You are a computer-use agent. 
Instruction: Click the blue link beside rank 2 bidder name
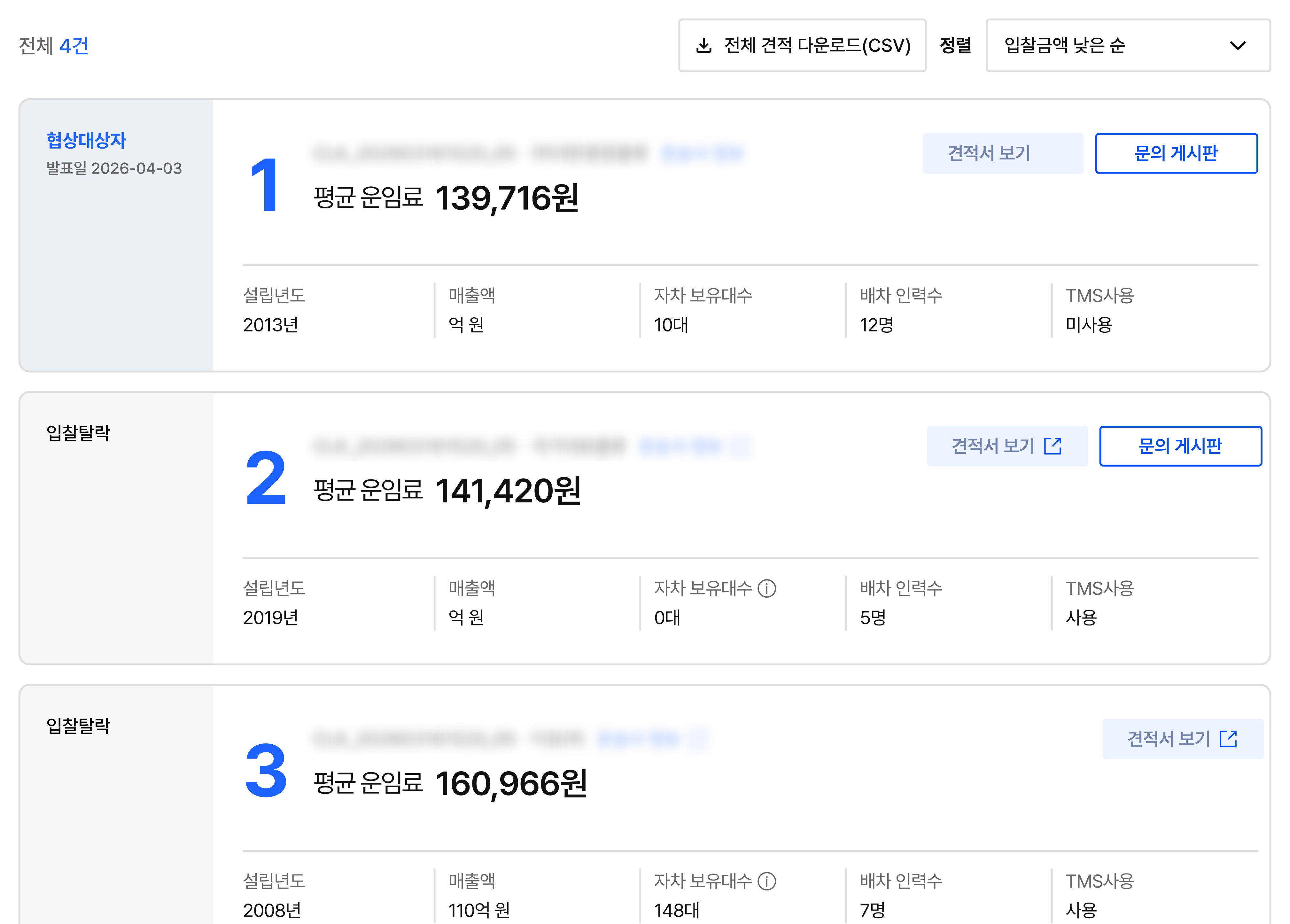(x=680, y=446)
